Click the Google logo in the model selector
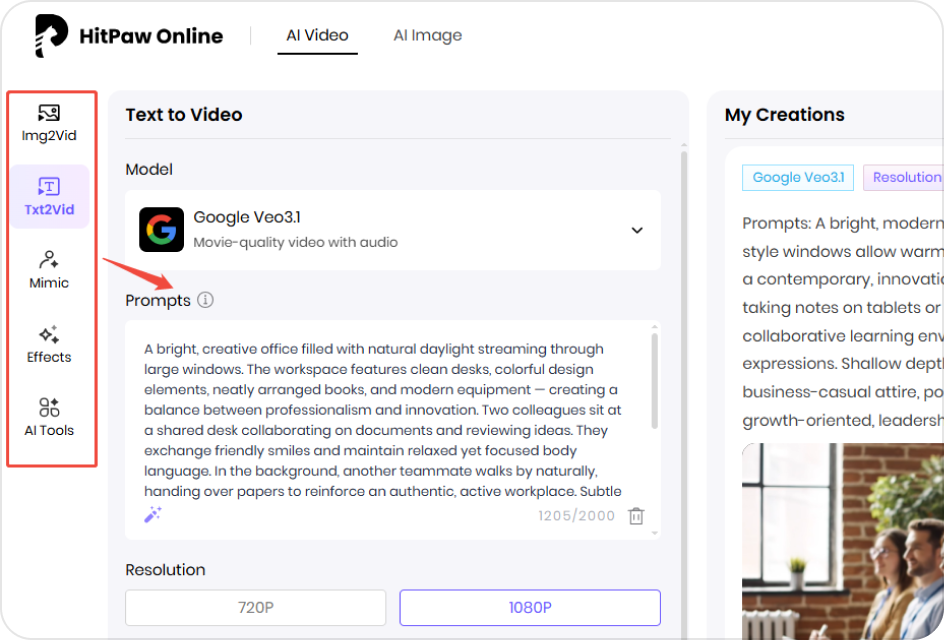Screen dimensions: 944x640 161,230
